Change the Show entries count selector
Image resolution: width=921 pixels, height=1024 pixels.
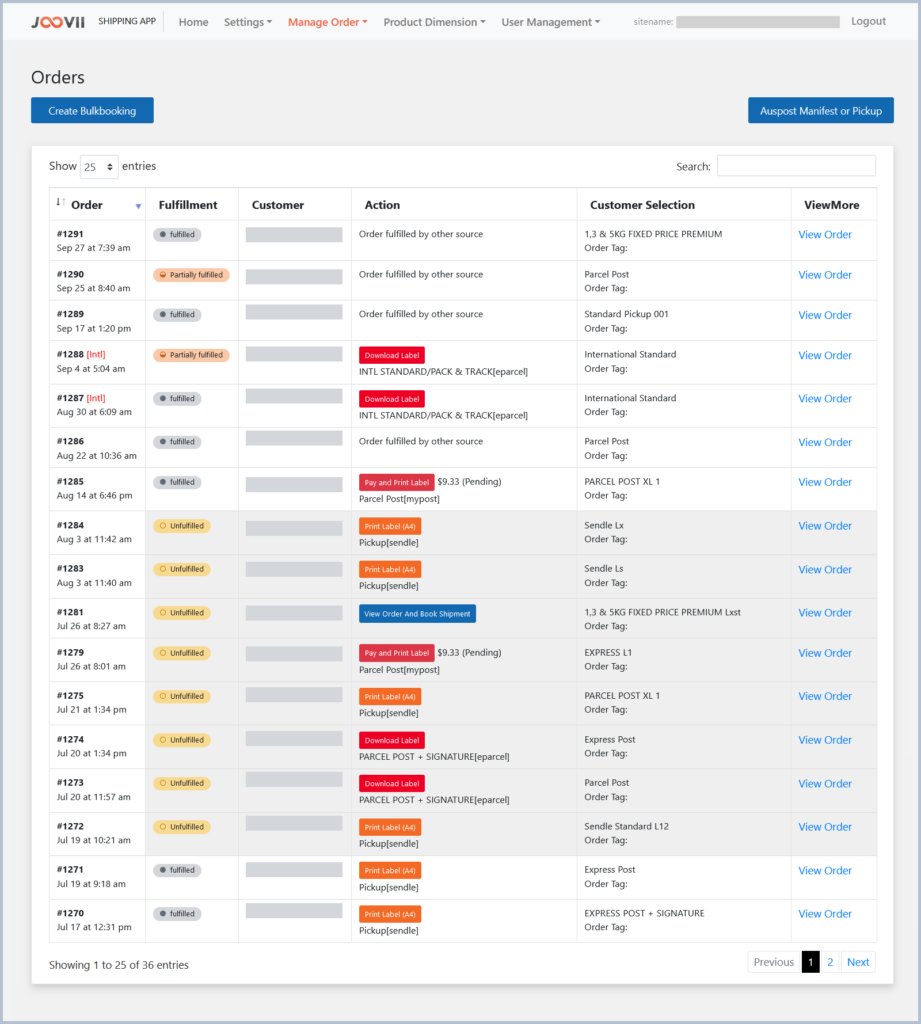(x=99, y=167)
